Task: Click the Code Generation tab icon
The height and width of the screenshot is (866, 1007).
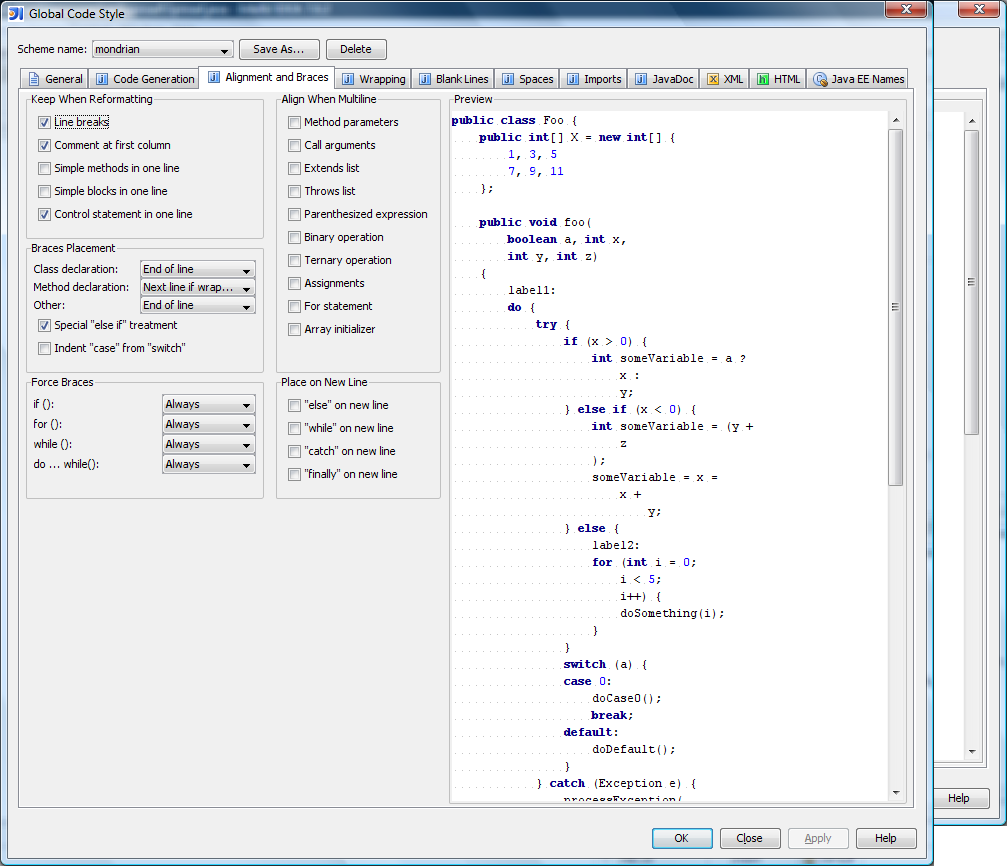Action: pos(102,79)
